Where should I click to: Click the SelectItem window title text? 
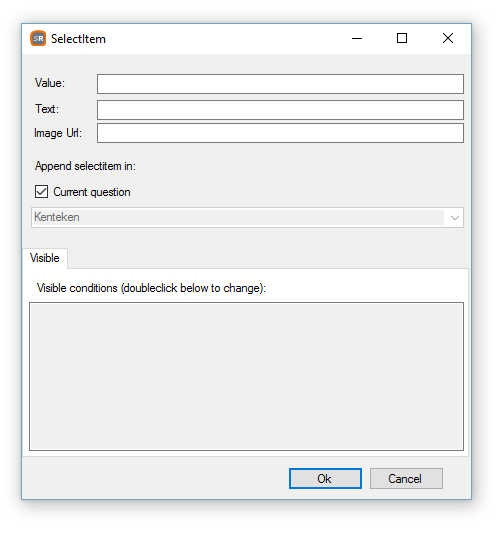pyautogui.click(x=79, y=39)
